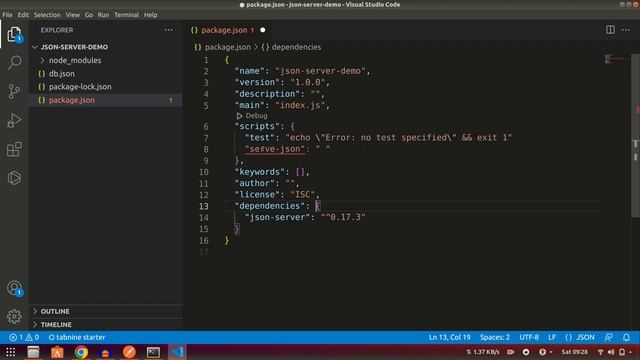Image resolution: width=640 pixels, height=360 pixels.
Task: Open the errors and warnings status indicator
Action: point(24,338)
